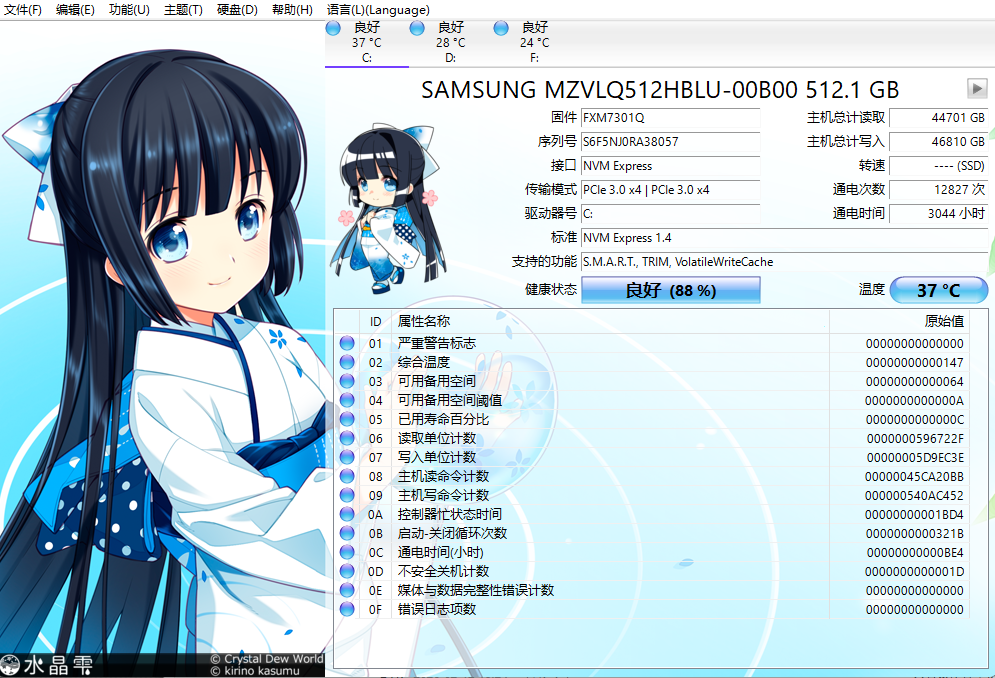
Task: Click the status orb for 主机读命令计数 row
Action: click(347, 476)
